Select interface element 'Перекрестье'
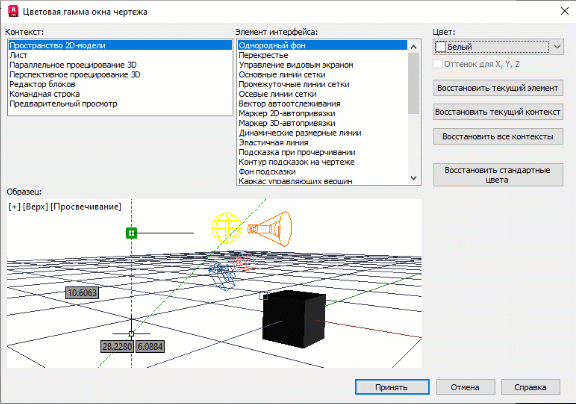Screen dimensions: 576x404 pyautogui.click(x=322, y=55)
